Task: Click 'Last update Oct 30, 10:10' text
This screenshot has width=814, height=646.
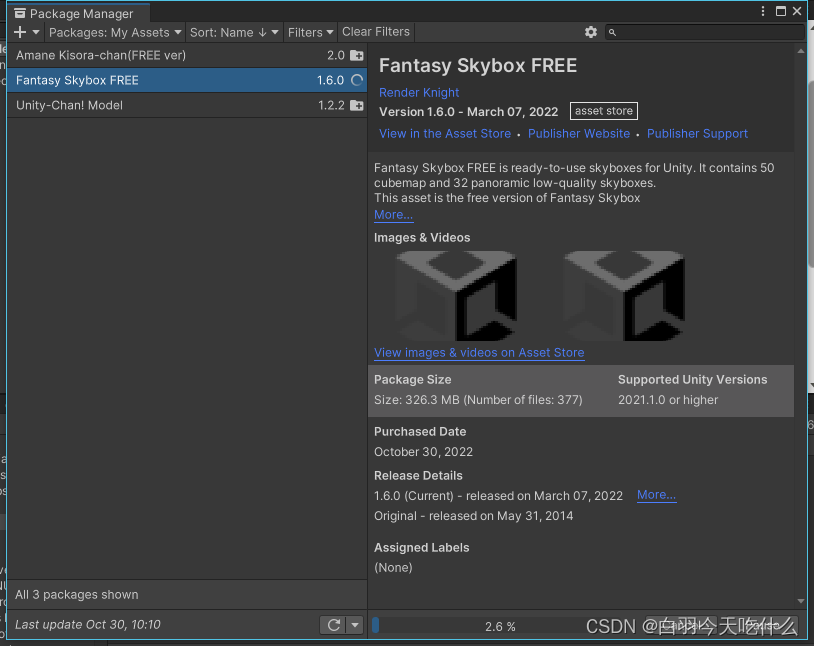Action: point(88,625)
